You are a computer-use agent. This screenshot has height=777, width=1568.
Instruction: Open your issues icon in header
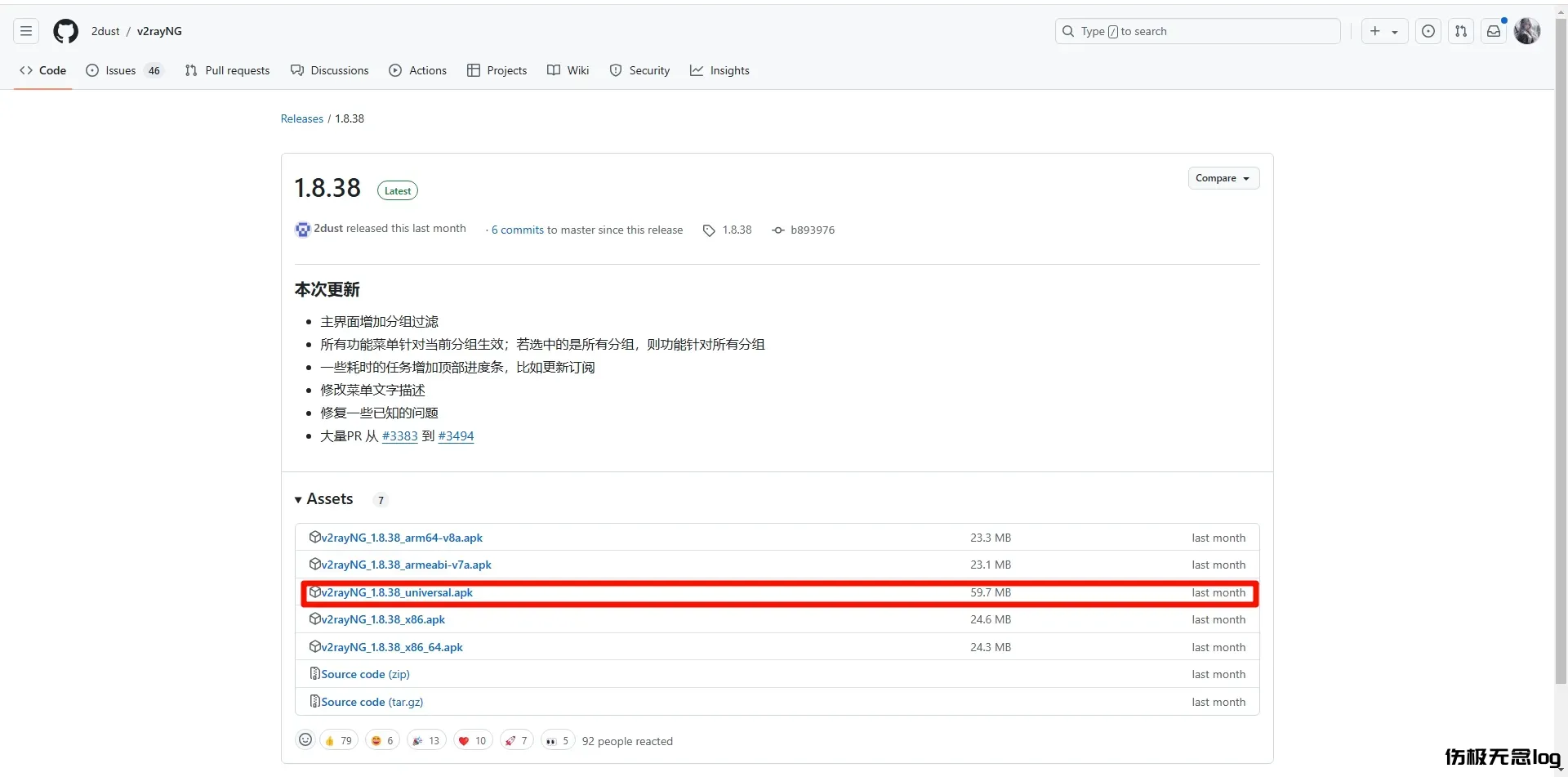click(1428, 31)
